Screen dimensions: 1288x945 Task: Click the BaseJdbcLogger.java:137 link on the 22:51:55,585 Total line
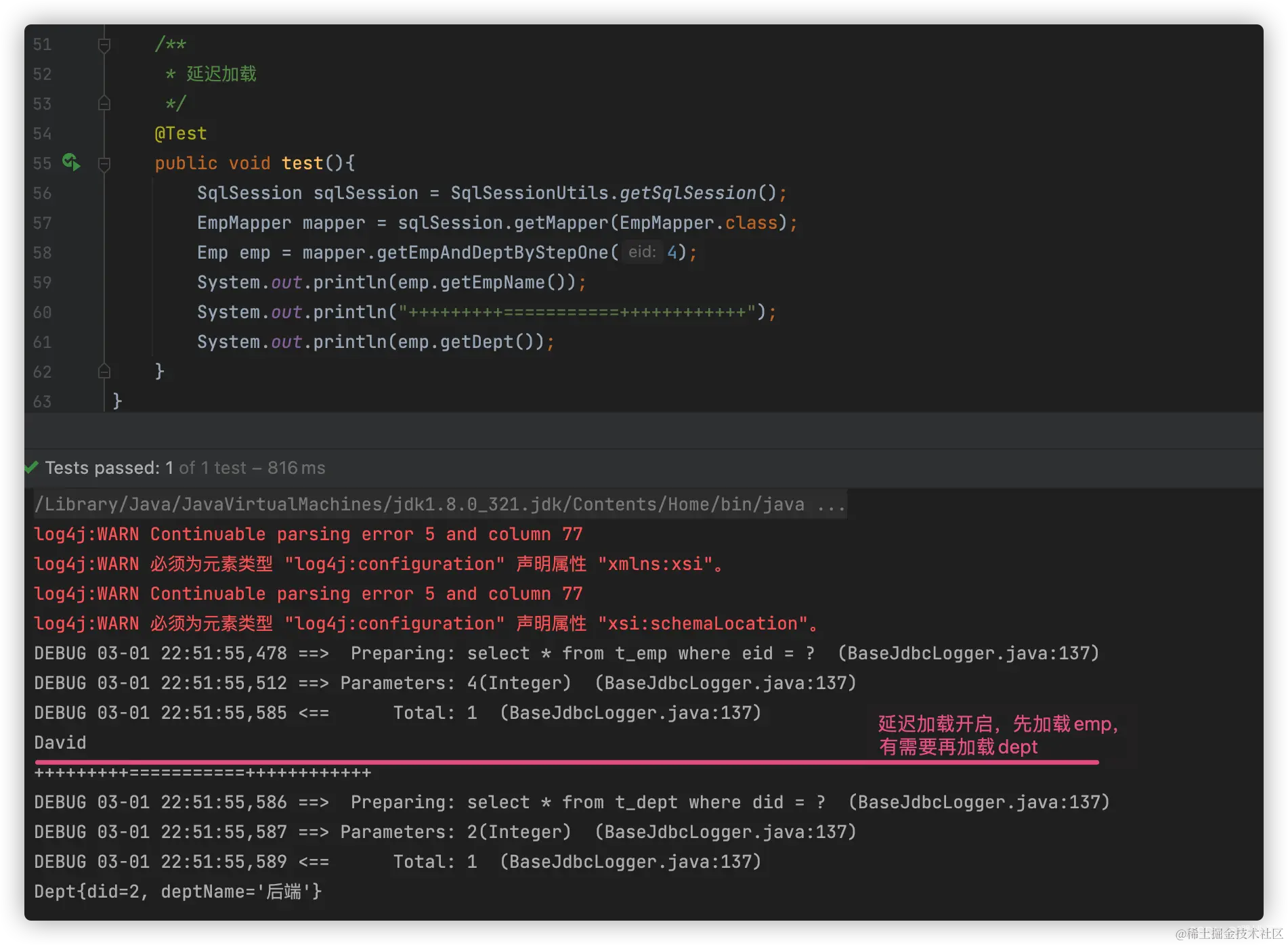pyautogui.click(x=630, y=713)
